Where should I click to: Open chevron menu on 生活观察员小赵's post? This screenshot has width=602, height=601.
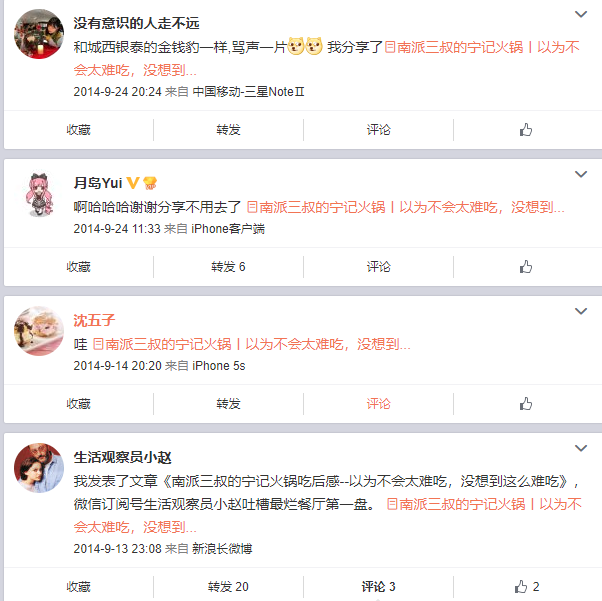[580, 448]
